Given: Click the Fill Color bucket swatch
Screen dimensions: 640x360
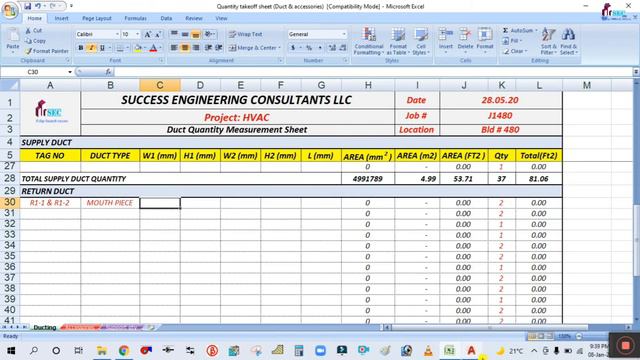Looking at the screenshot, I should click(x=138, y=48).
